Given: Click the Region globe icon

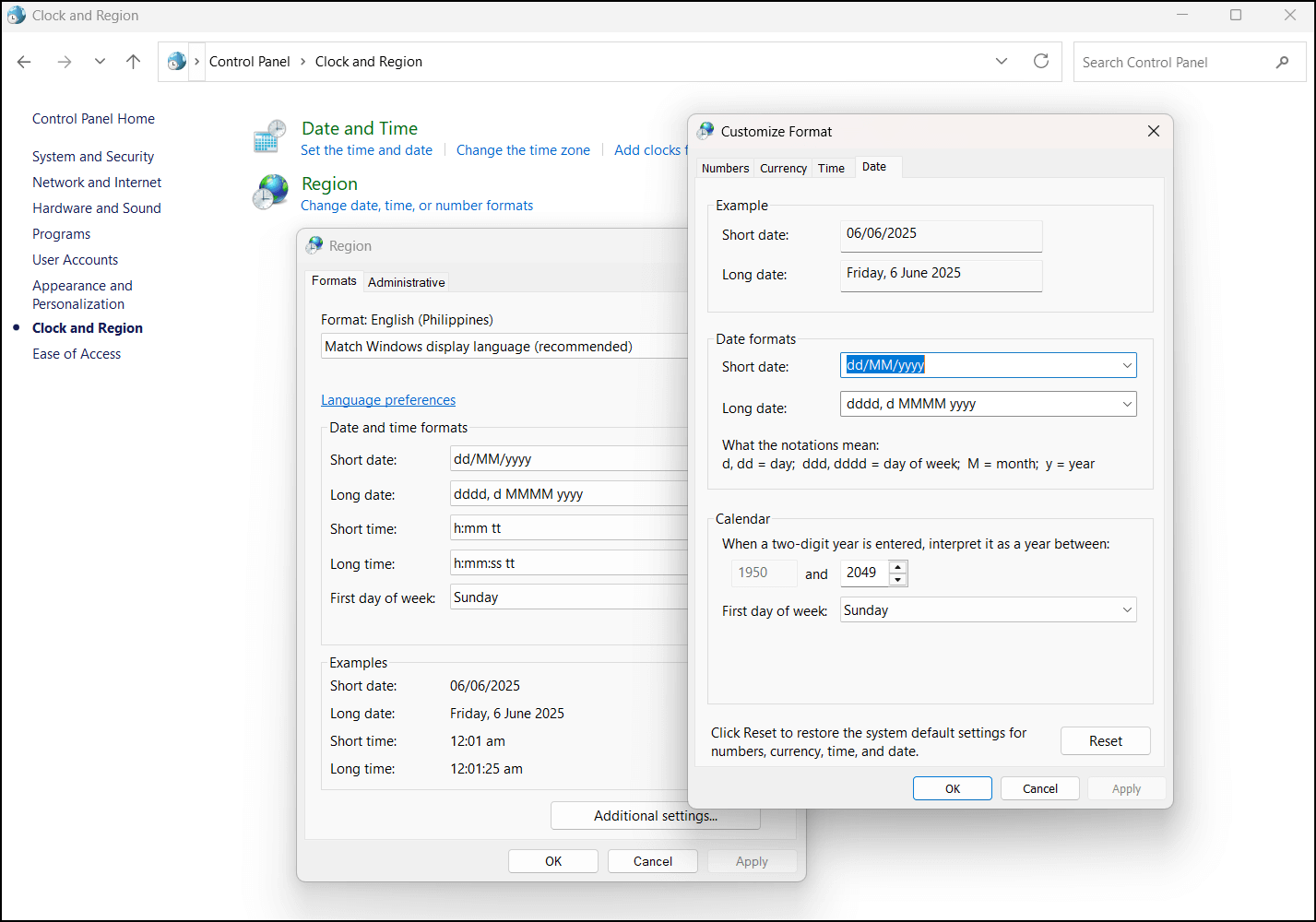Looking at the screenshot, I should tap(270, 192).
